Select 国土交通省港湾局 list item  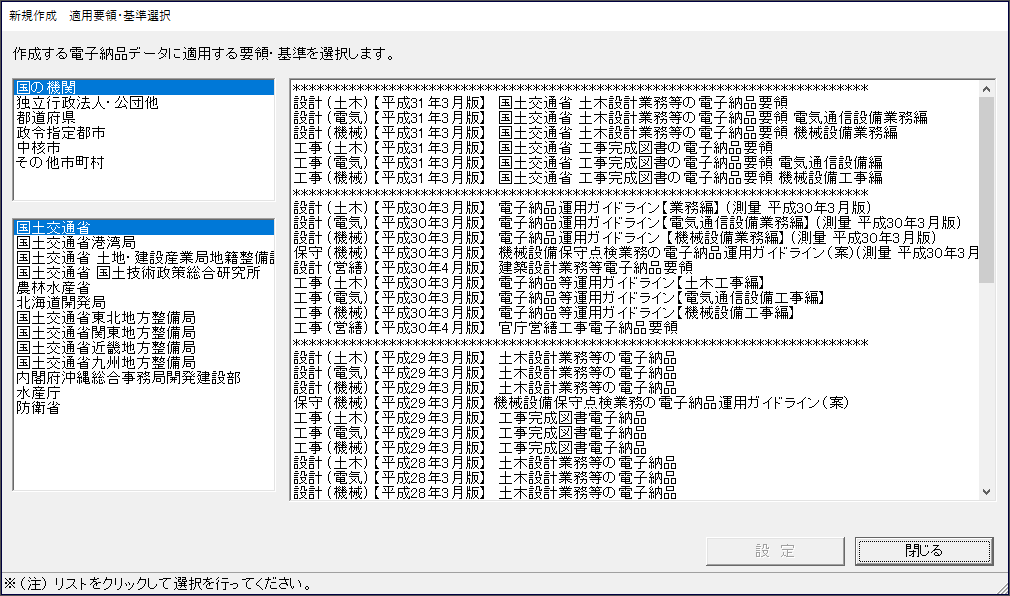[144, 242]
